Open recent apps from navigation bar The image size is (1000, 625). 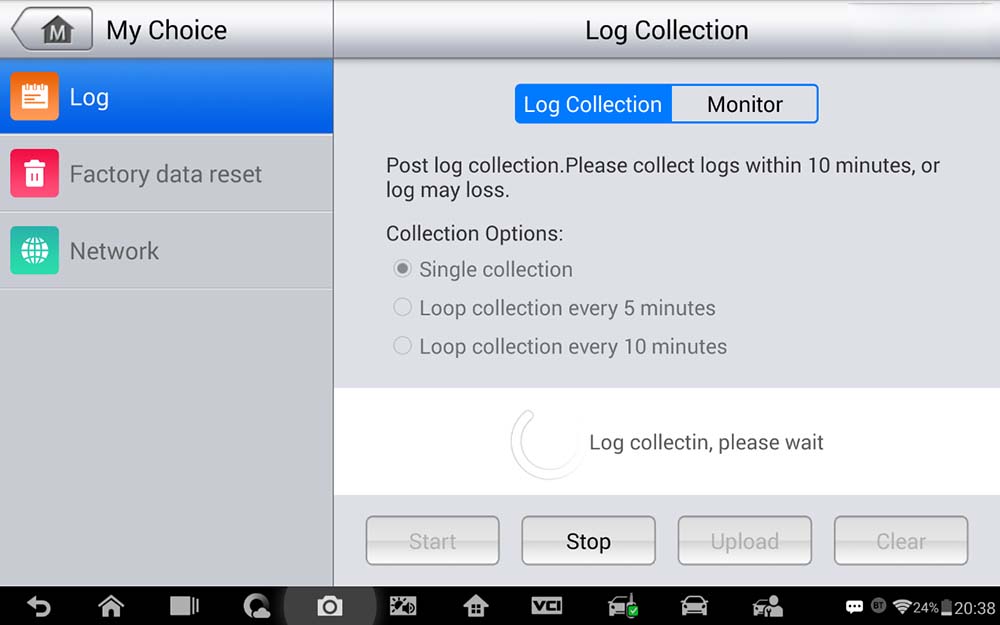point(184,606)
